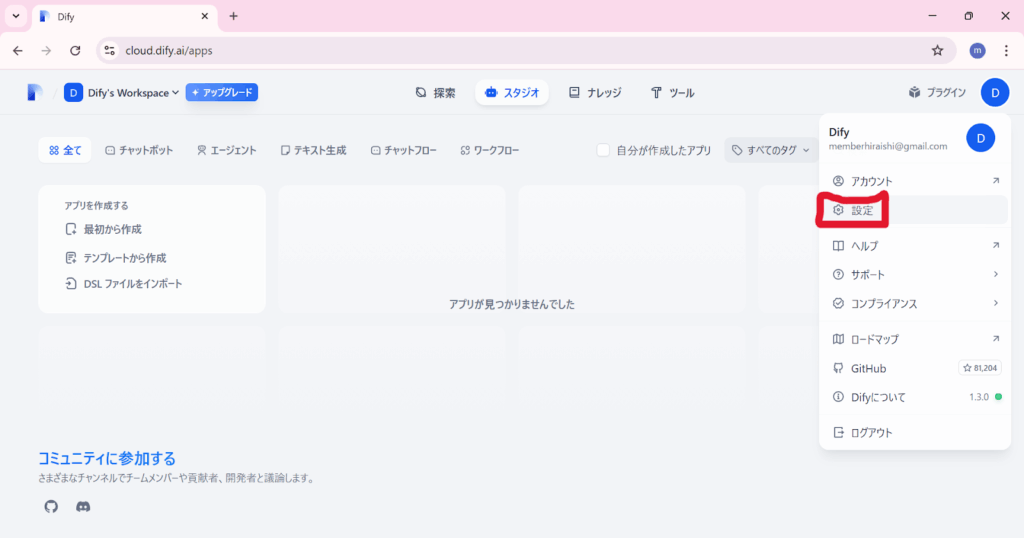
Task: Click the アップグレード upgrade button
Action: click(x=221, y=93)
